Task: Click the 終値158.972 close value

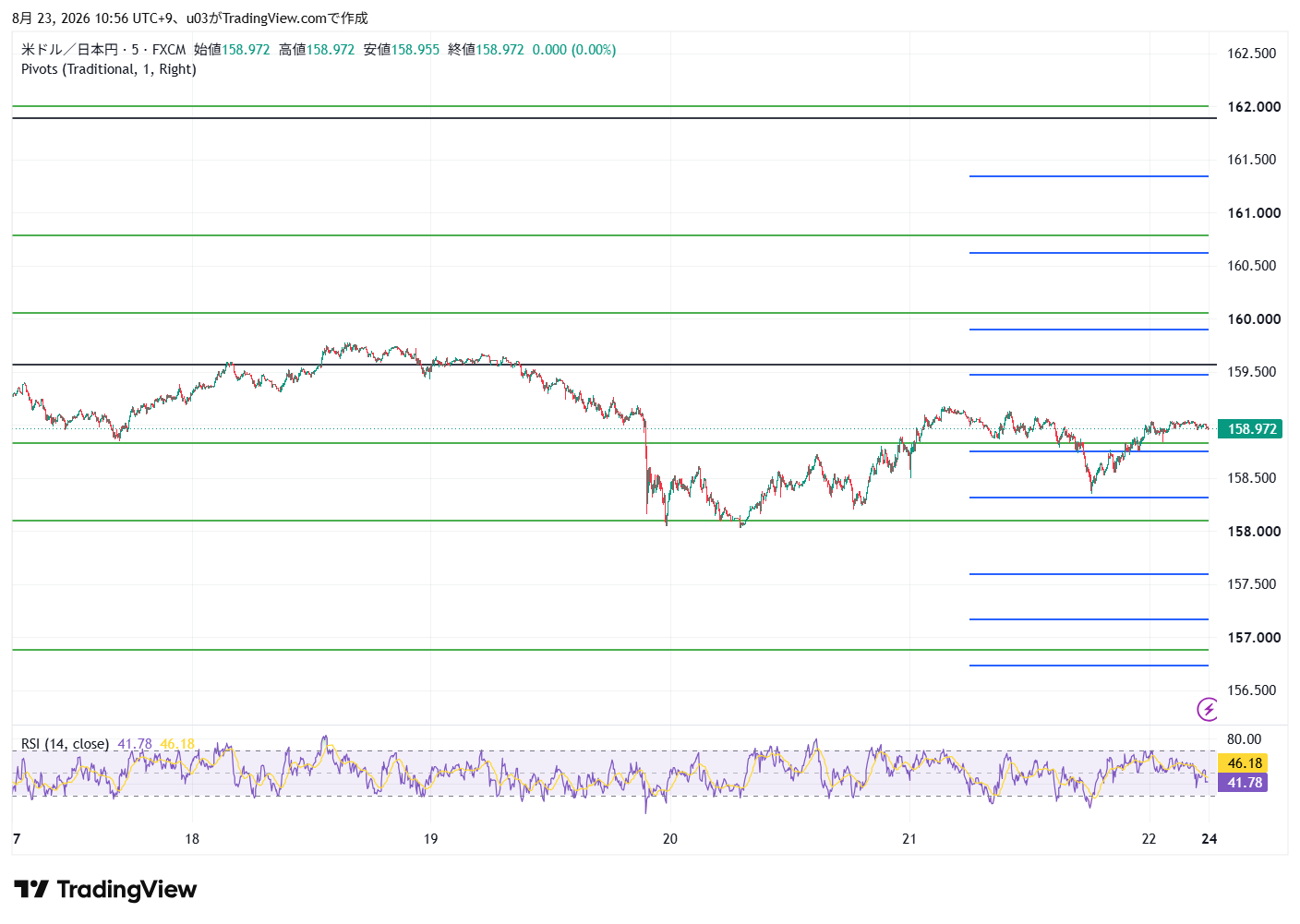Action: (486, 50)
